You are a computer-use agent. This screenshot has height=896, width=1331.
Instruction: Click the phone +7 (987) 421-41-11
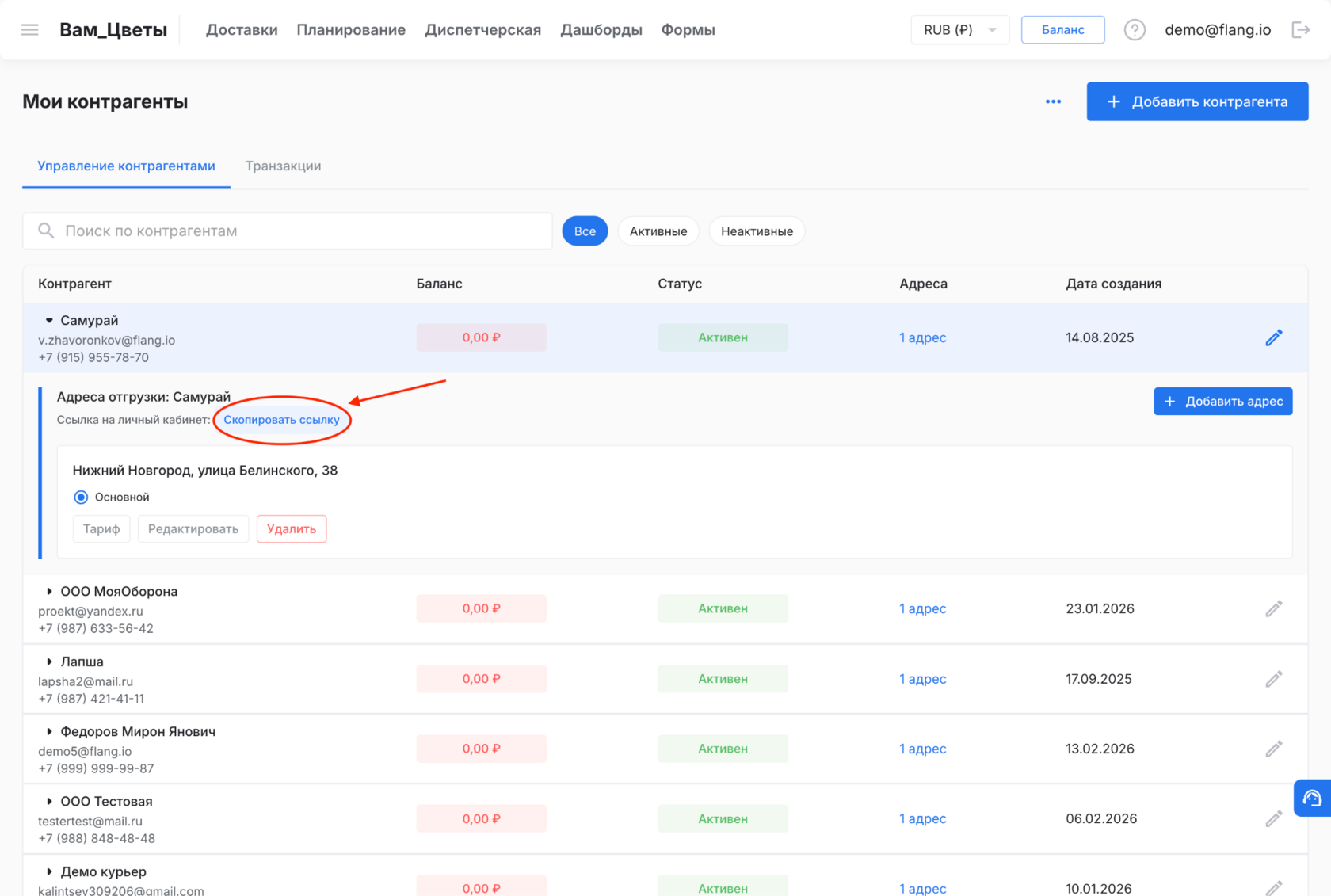[91, 699]
